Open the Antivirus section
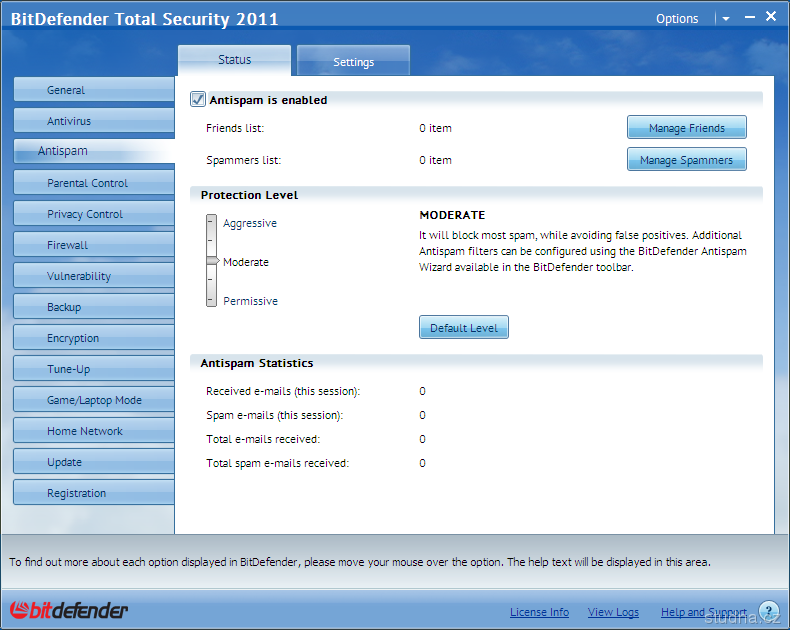The image size is (790, 630). 94,121
